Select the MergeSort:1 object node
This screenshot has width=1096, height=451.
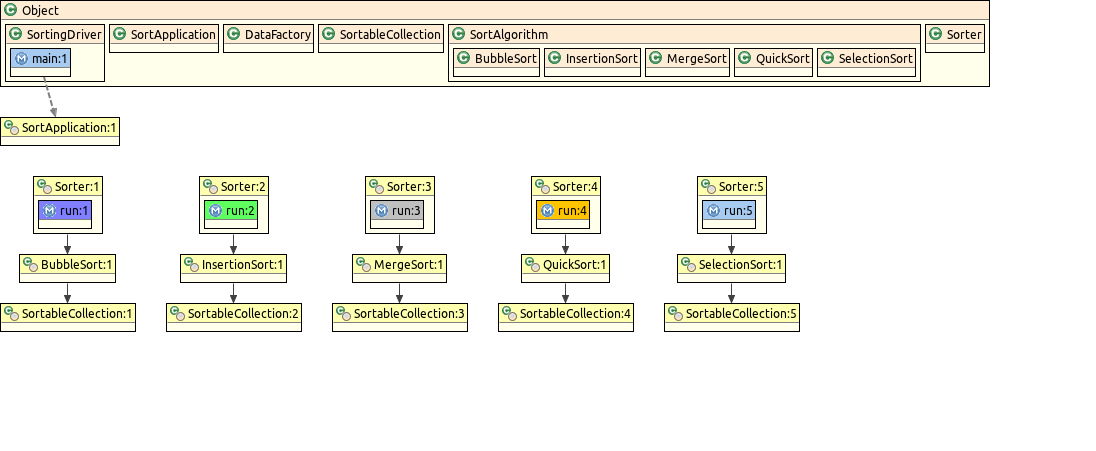pyautogui.click(x=400, y=266)
